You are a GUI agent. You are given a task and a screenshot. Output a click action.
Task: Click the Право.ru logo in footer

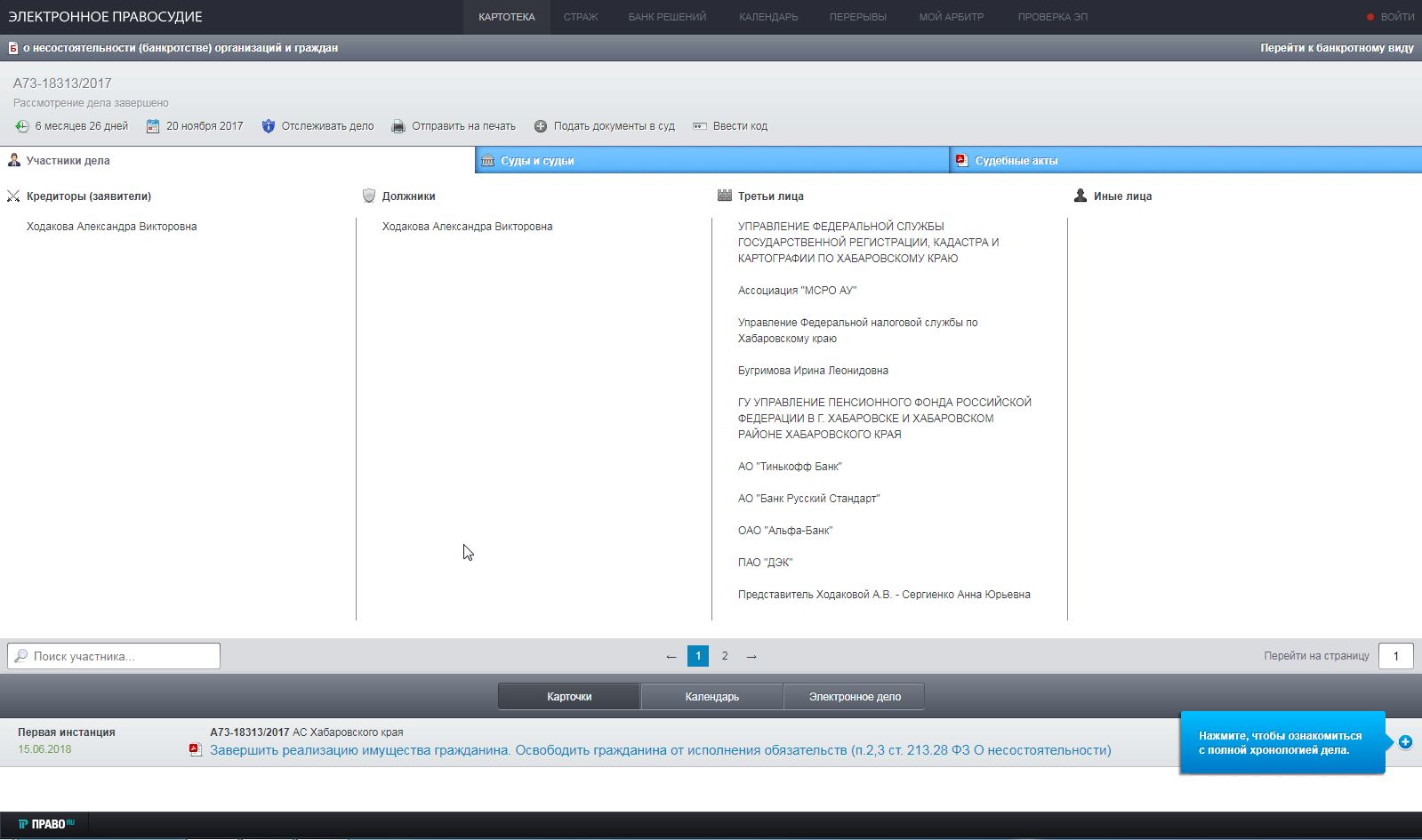[x=46, y=824]
